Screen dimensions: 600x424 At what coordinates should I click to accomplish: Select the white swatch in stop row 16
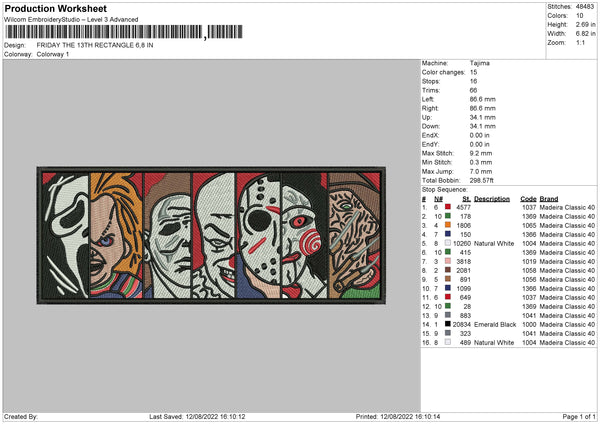tap(447, 342)
